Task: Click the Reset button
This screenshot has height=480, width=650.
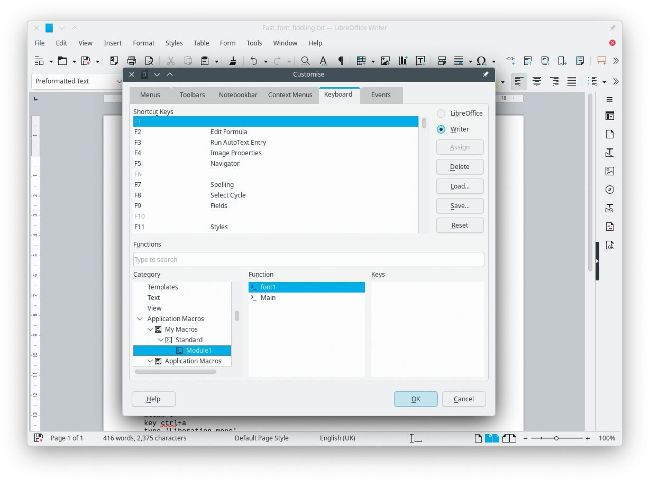Action: [x=459, y=226]
